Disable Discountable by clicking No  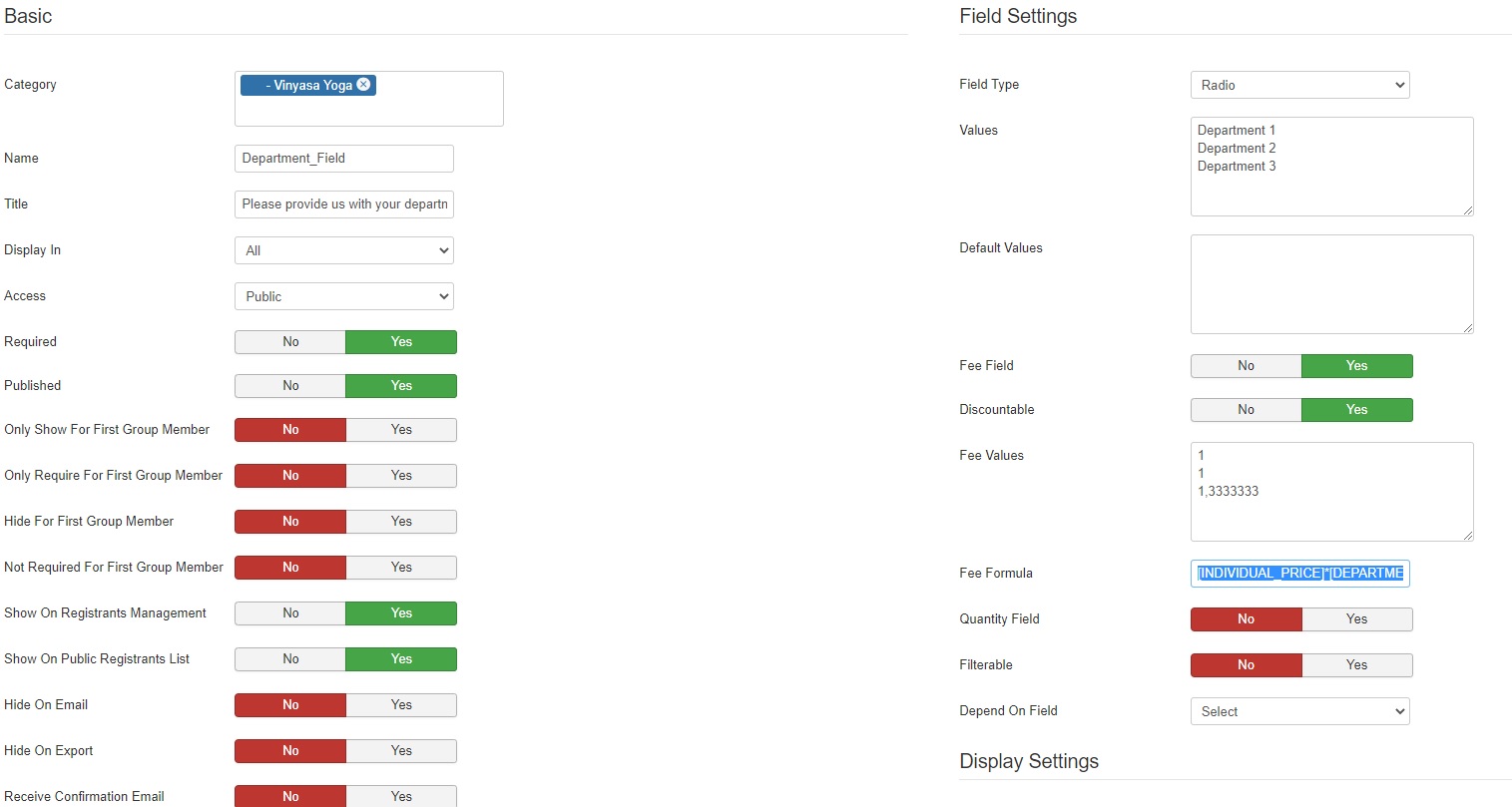[1246, 410]
